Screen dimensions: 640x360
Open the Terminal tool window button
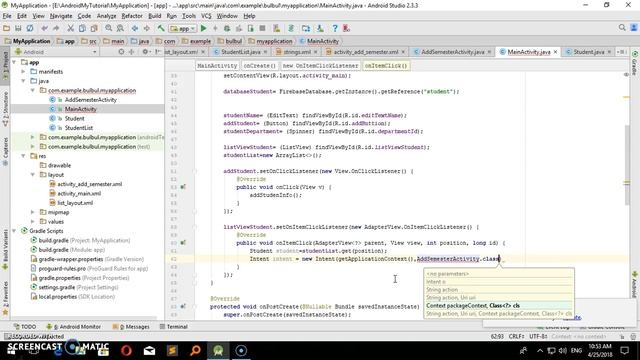173,327
